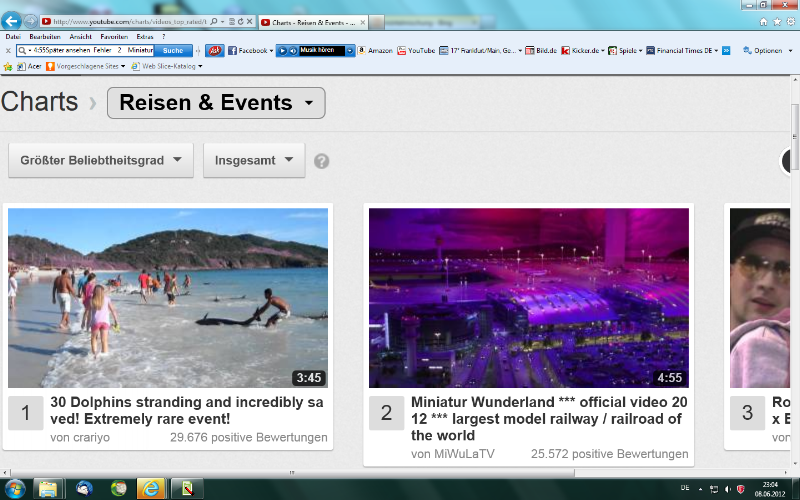Expand the Reisen & Events category dropdown
The width and height of the screenshot is (800, 500).
pyautogui.click(x=216, y=103)
